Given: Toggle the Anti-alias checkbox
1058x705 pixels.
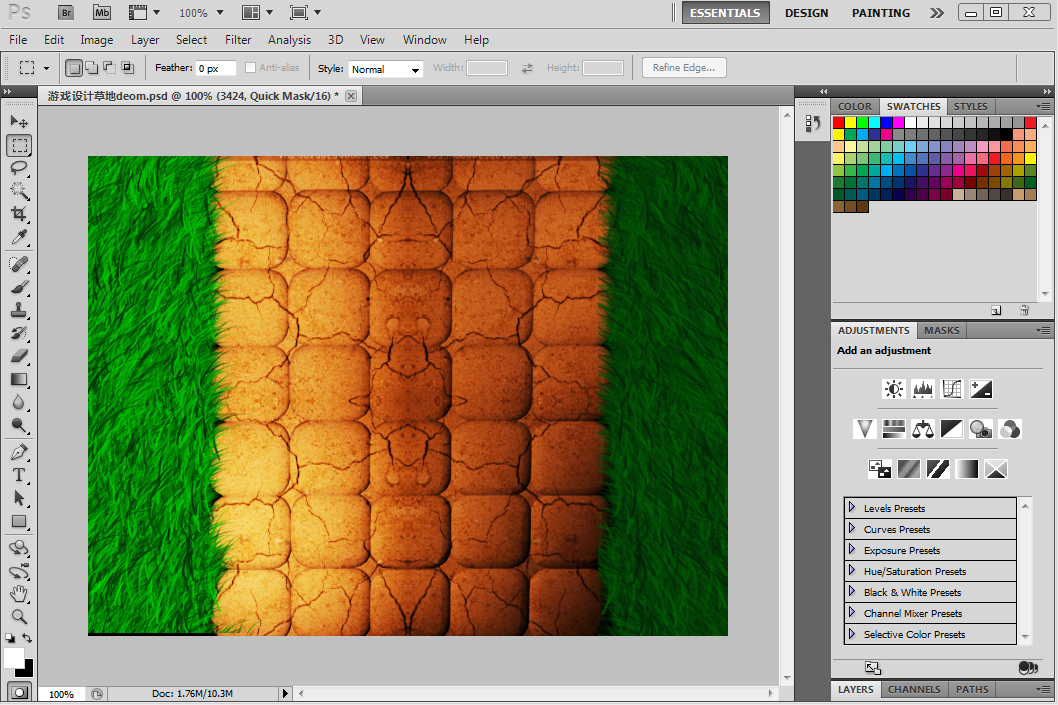Looking at the screenshot, I should coord(250,67).
